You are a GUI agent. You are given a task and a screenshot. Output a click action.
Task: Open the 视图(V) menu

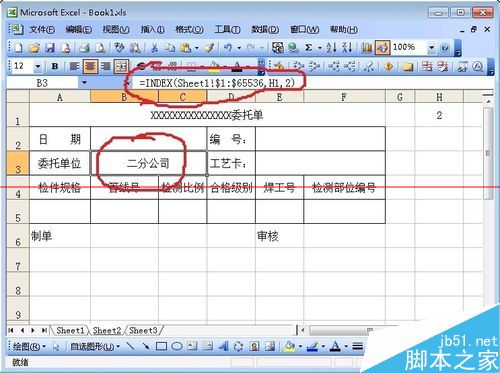[116, 30]
